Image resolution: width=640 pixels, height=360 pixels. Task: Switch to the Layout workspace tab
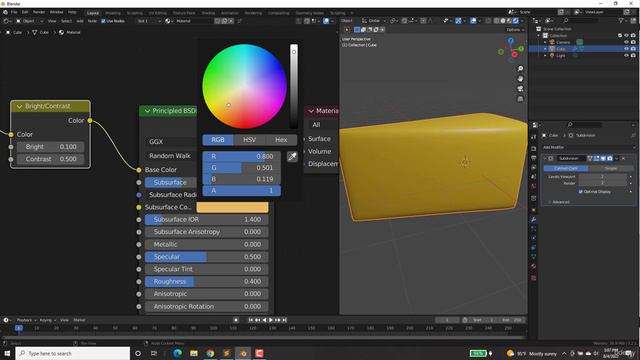(93, 13)
